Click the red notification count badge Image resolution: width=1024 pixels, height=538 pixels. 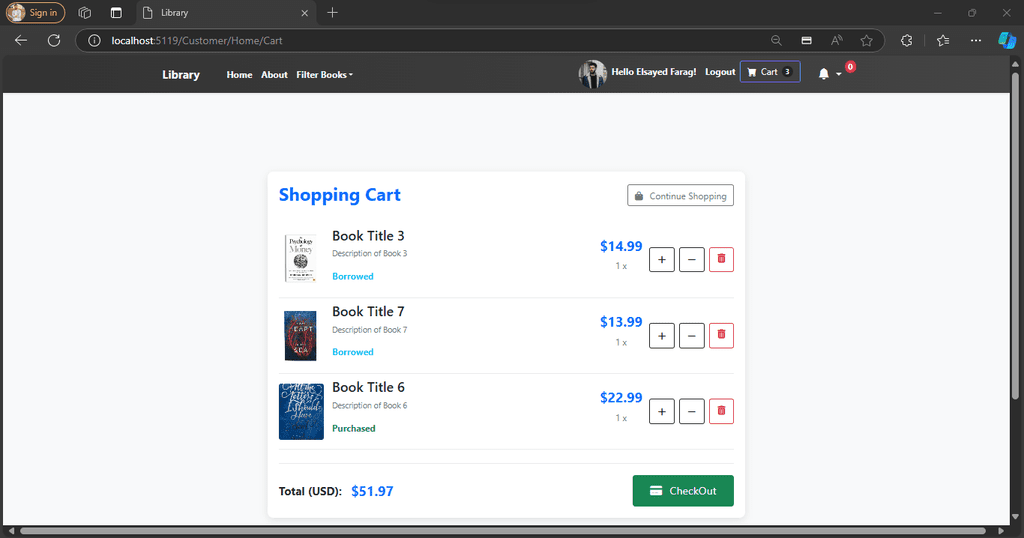(850, 67)
